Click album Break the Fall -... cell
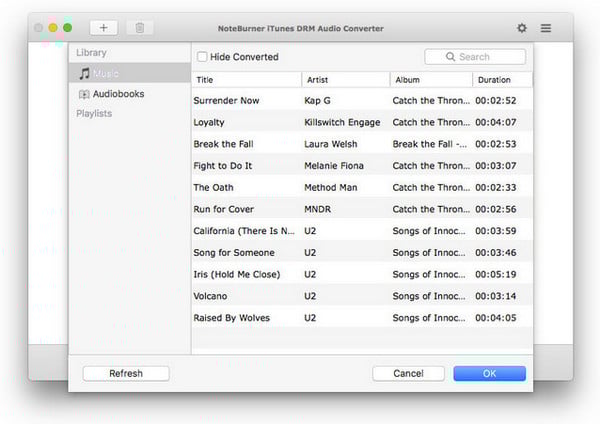Screen dimensions: 600x424 tap(430, 144)
